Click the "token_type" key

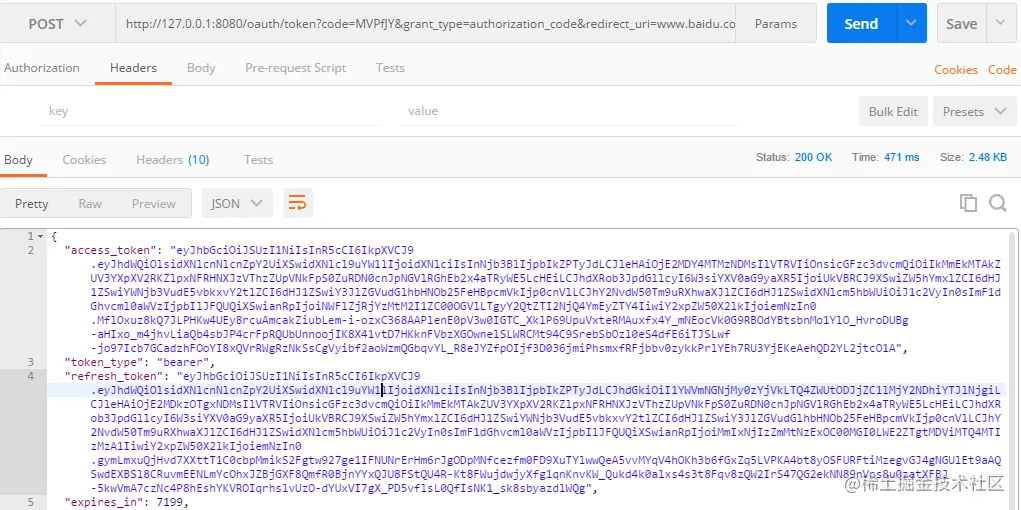(x=104, y=362)
